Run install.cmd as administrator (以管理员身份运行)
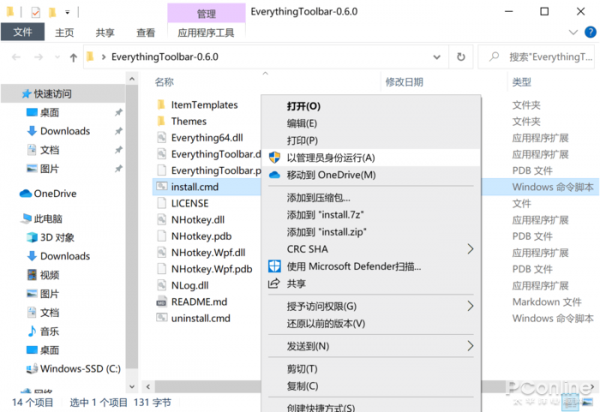This screenshot has width=600, height=412. 330,158
